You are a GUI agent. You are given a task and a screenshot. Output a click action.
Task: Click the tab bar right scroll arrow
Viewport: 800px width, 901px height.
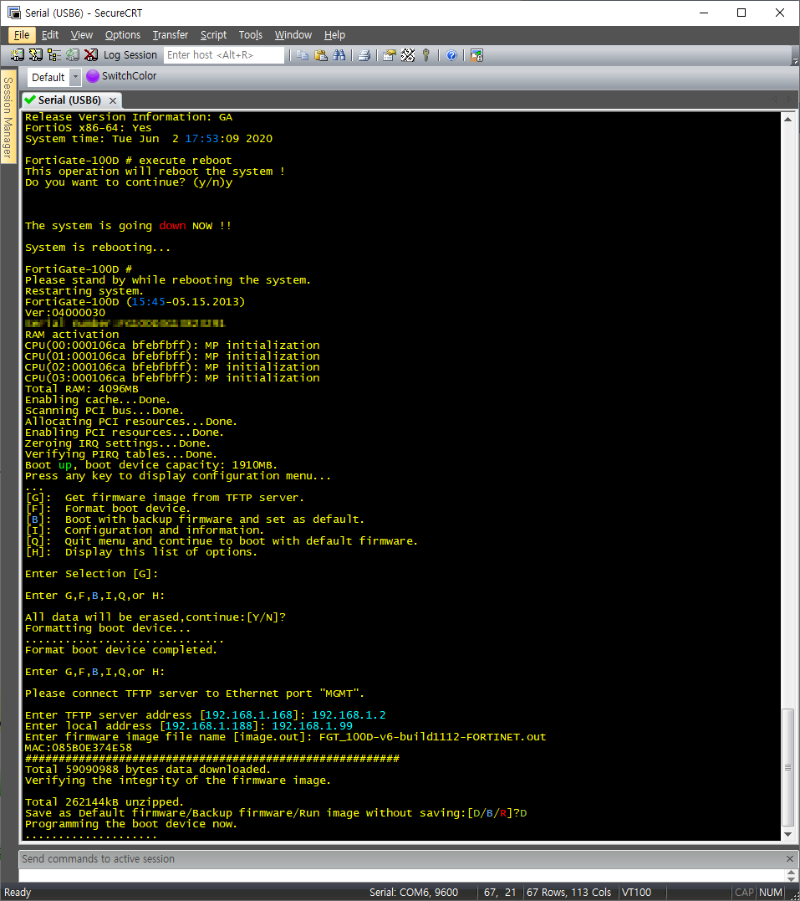pos(789,100)
